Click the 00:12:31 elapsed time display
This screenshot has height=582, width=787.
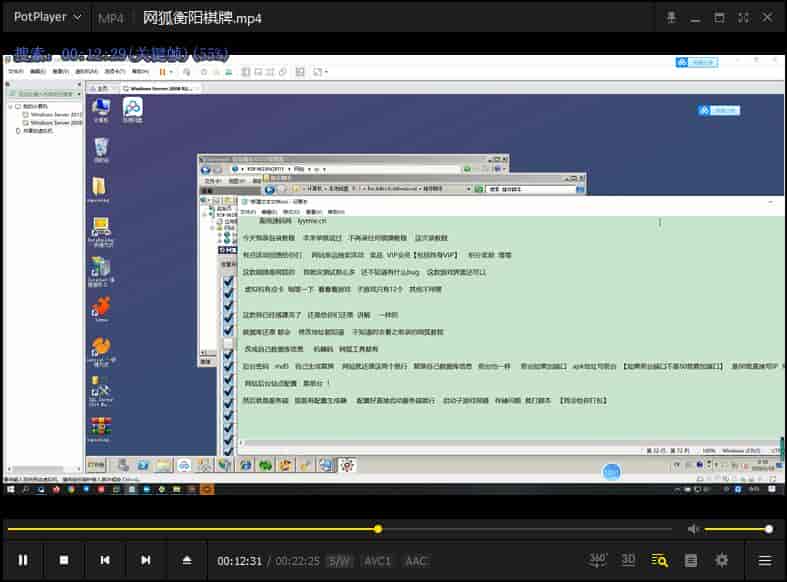coord(239,561)
